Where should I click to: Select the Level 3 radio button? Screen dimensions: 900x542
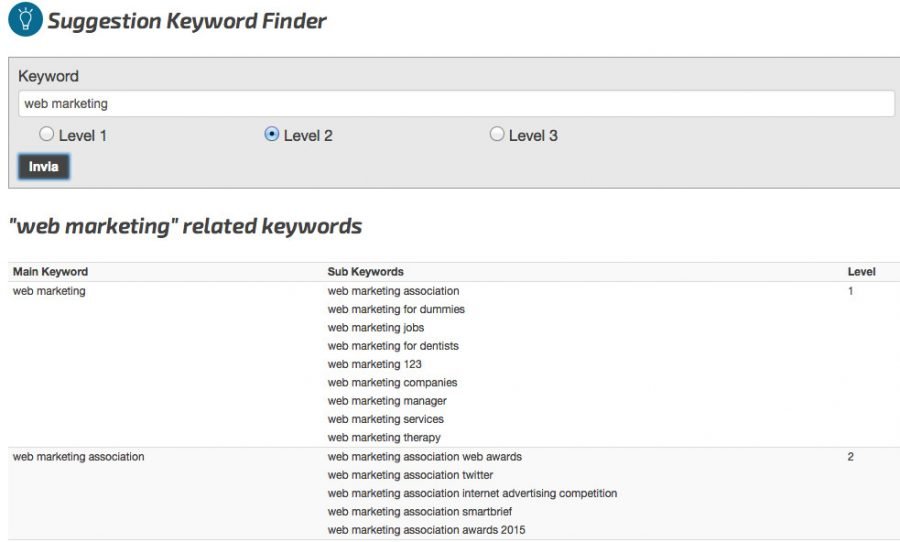tap(496, 134)
